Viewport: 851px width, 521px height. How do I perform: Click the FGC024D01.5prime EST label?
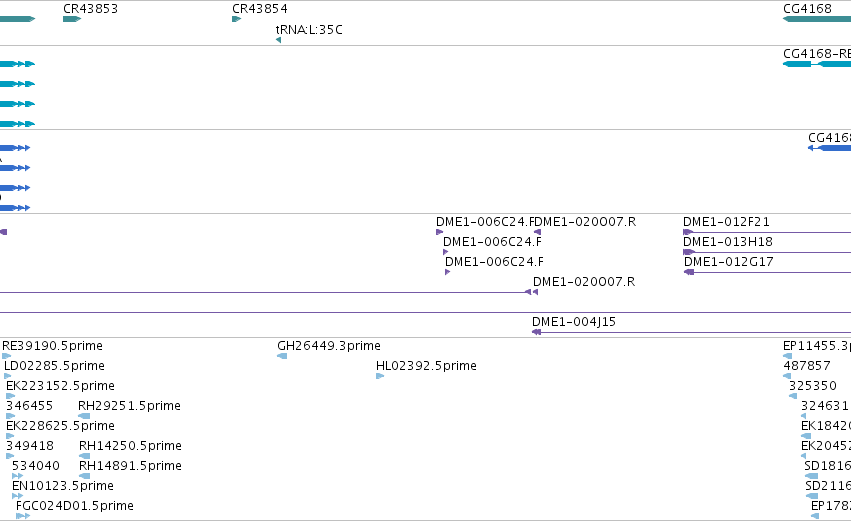(75, 506)
